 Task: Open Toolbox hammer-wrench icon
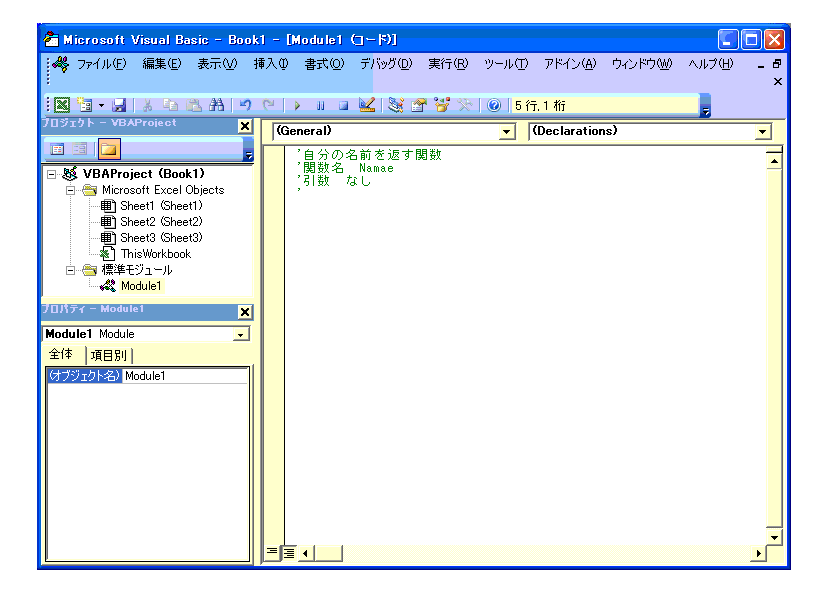click(465, 105)
